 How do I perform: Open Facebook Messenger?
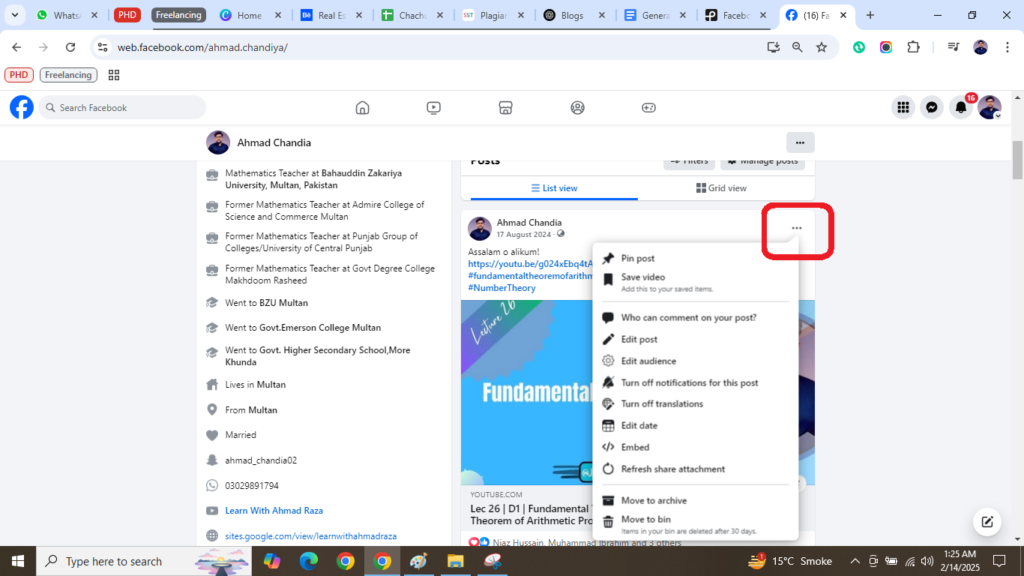[x=932, y=107]
